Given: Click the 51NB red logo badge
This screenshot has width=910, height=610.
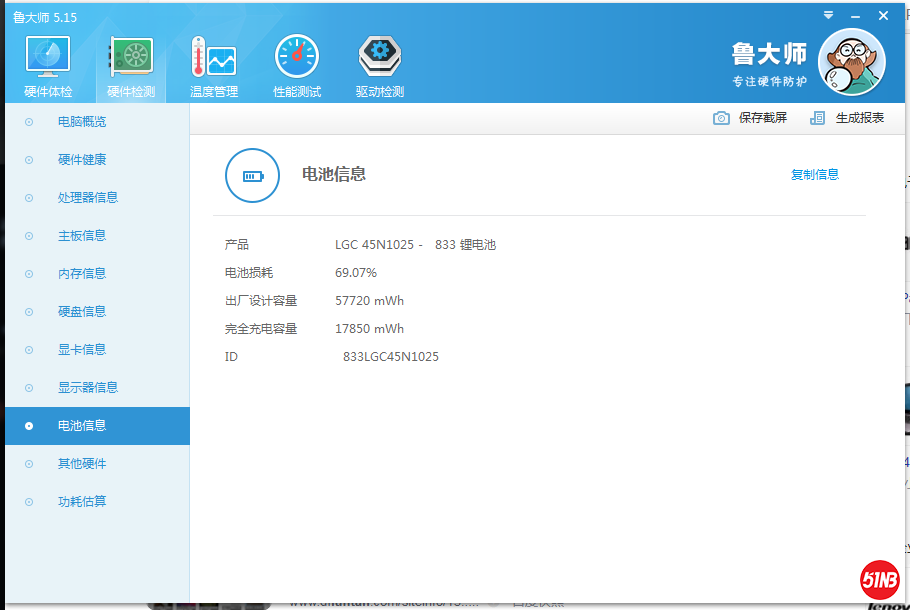Looking at the screenshot, I should coord(878,578).
